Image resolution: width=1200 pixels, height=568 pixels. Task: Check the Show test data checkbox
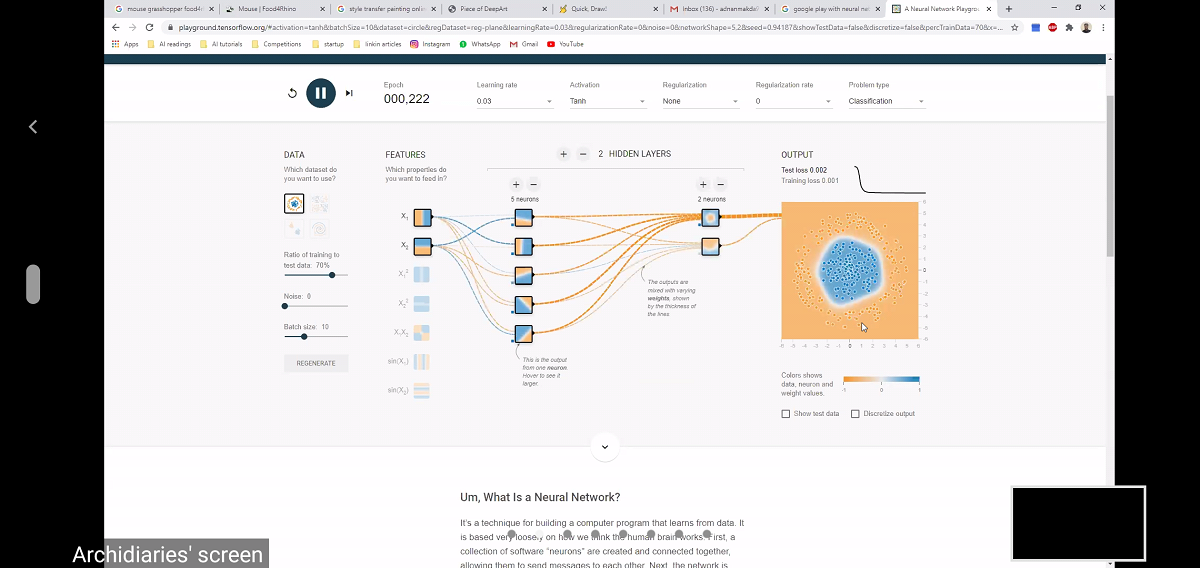[x=786, y=414]
